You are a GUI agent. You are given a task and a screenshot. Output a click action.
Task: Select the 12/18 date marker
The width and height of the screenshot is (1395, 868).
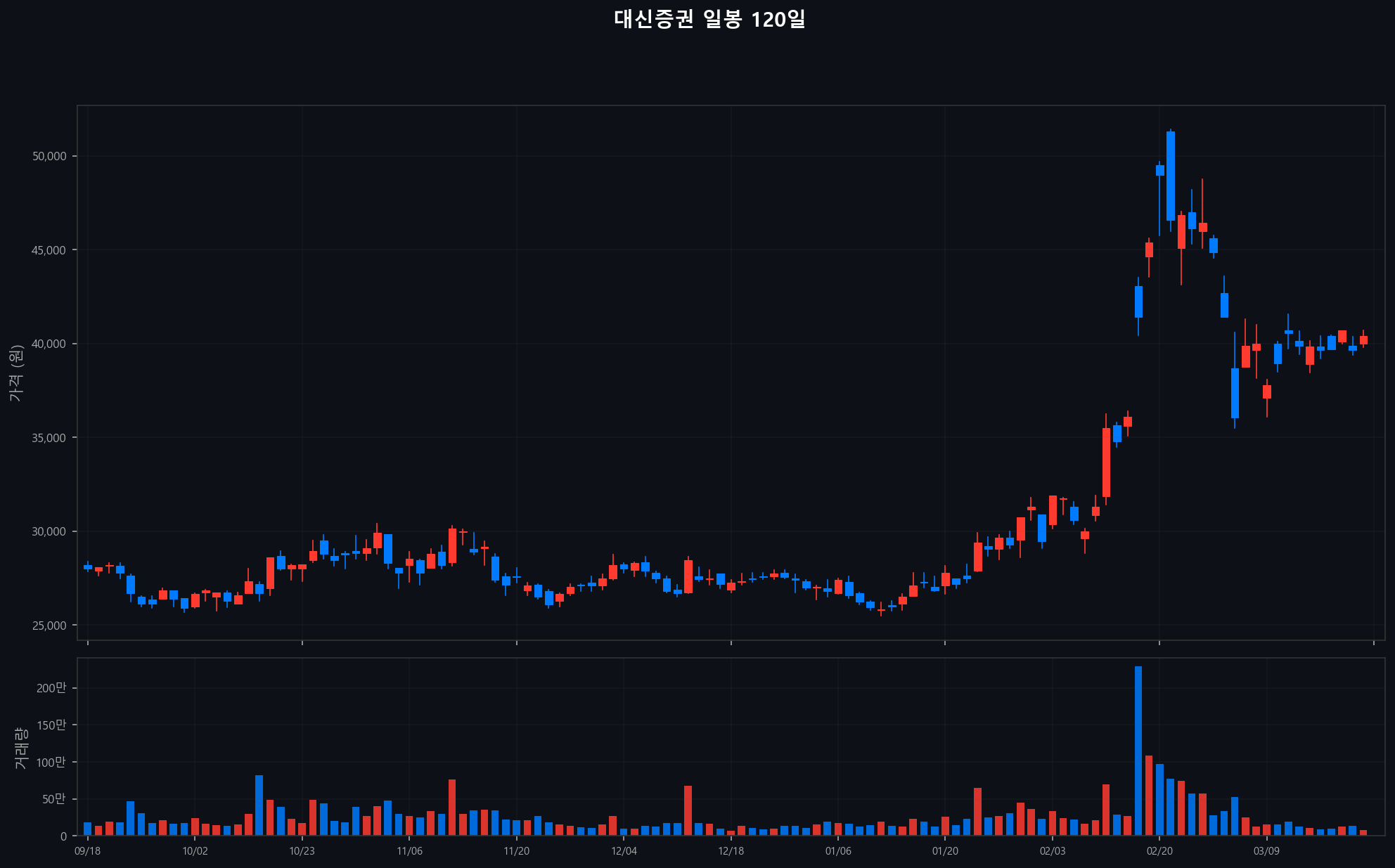731,851
